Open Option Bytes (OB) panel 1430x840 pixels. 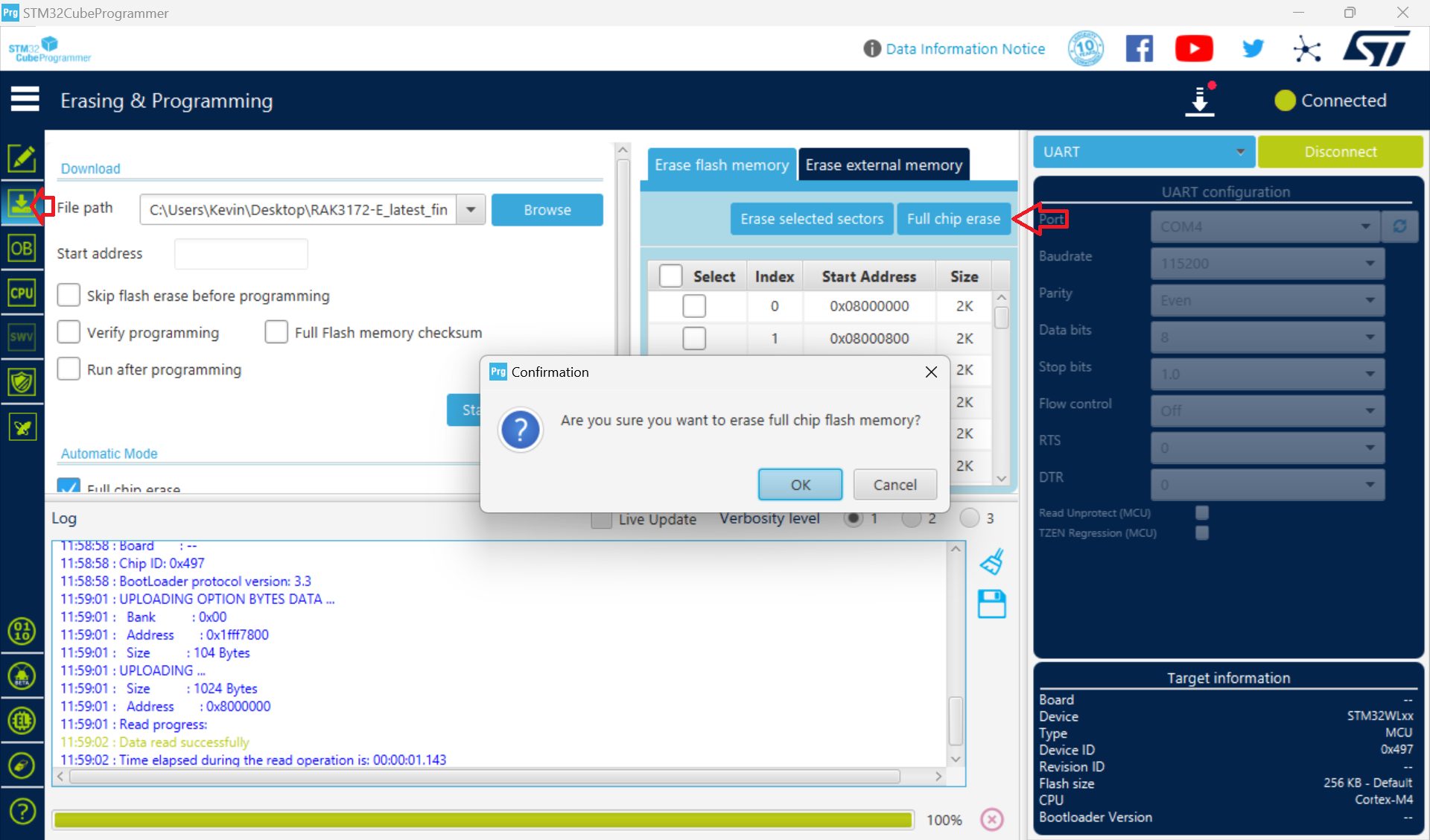click(22, 249)
